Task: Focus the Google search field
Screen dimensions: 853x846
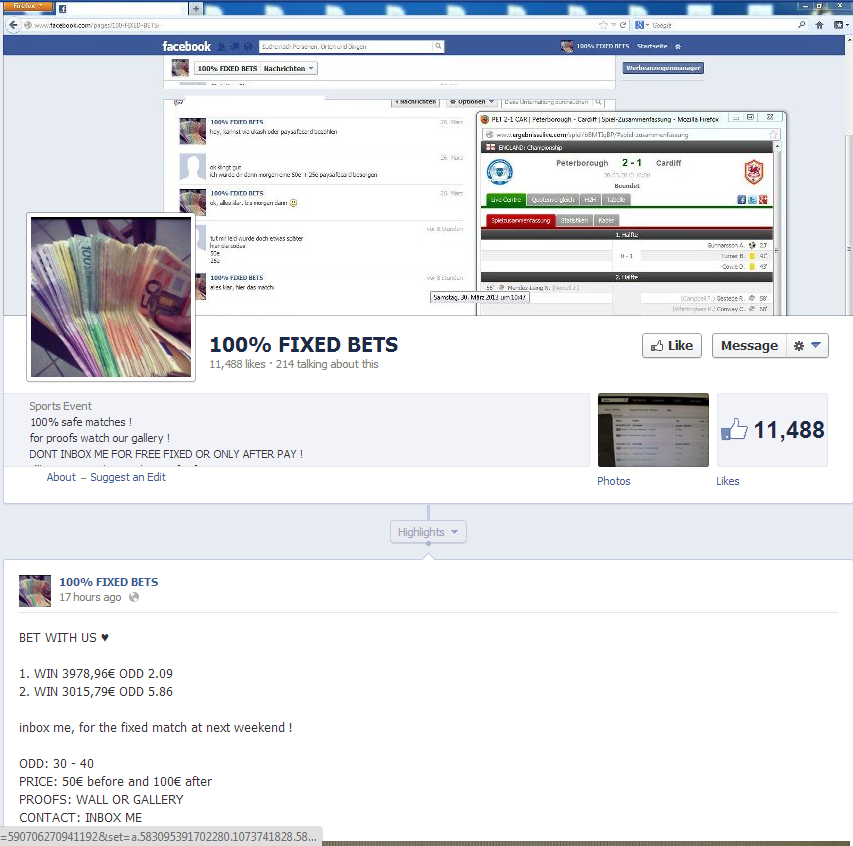Action: tap(724, 25)
